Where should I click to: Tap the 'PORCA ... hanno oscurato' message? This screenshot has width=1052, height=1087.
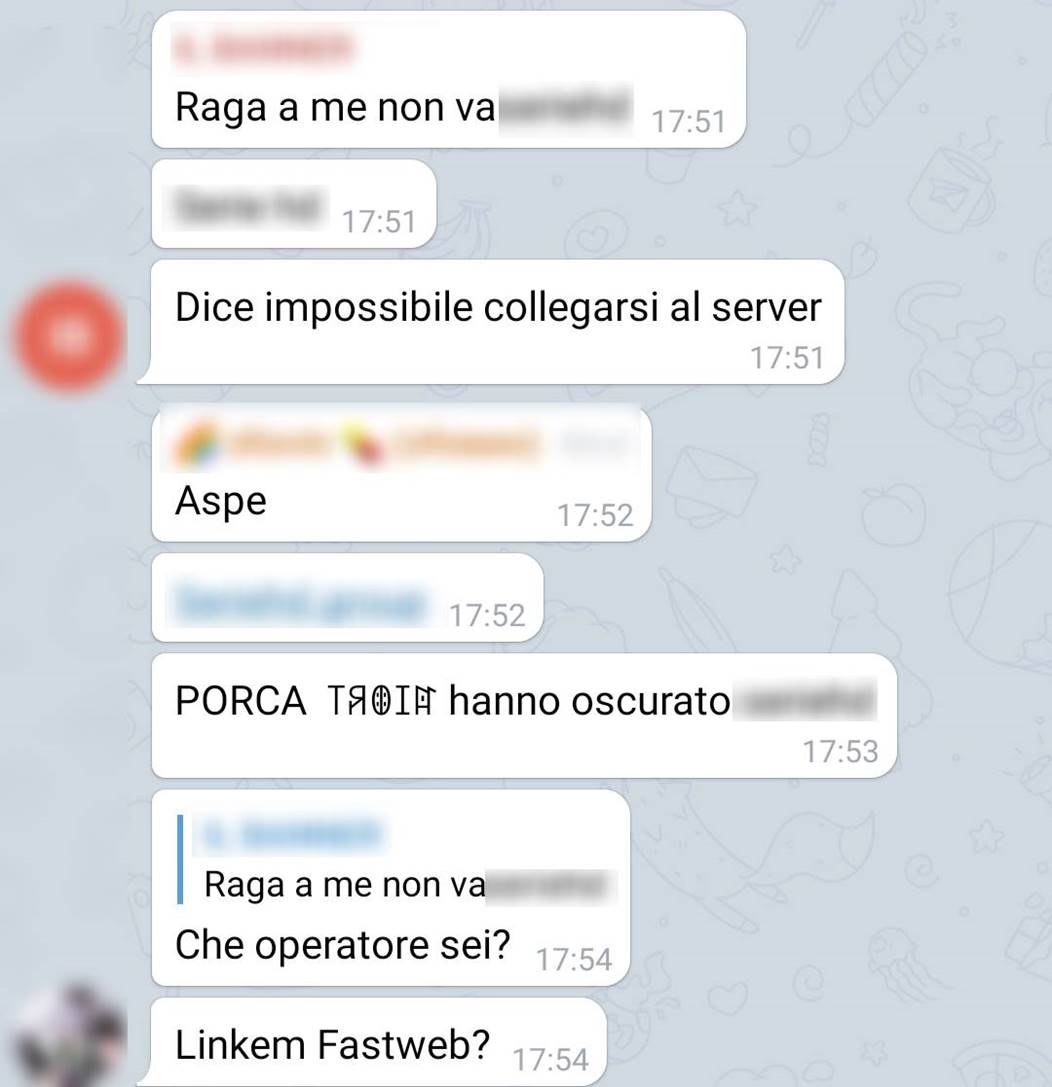524,715
